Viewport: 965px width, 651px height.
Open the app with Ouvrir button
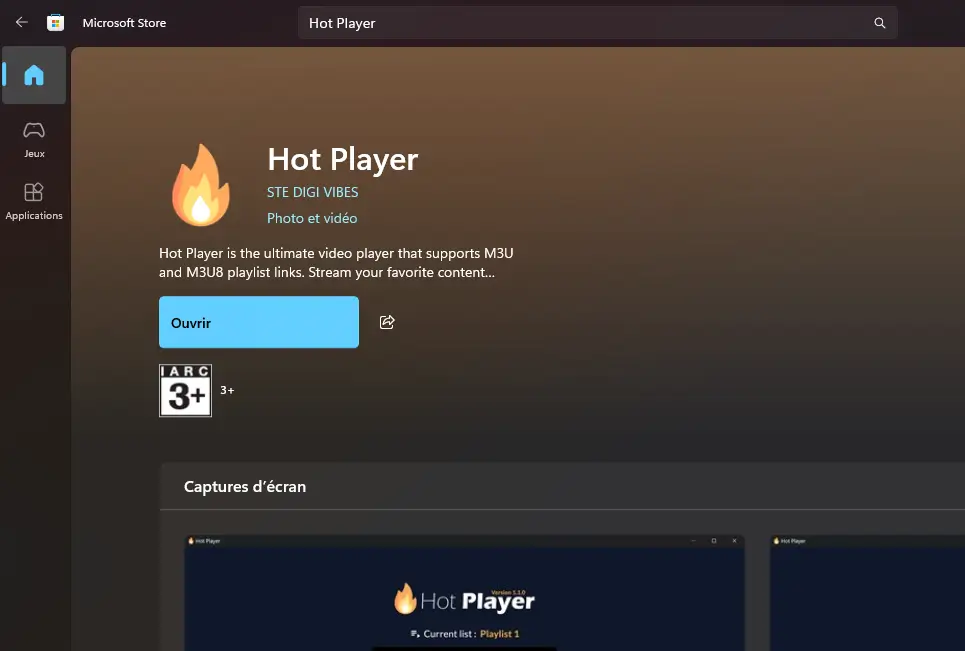tap(258, 322)
